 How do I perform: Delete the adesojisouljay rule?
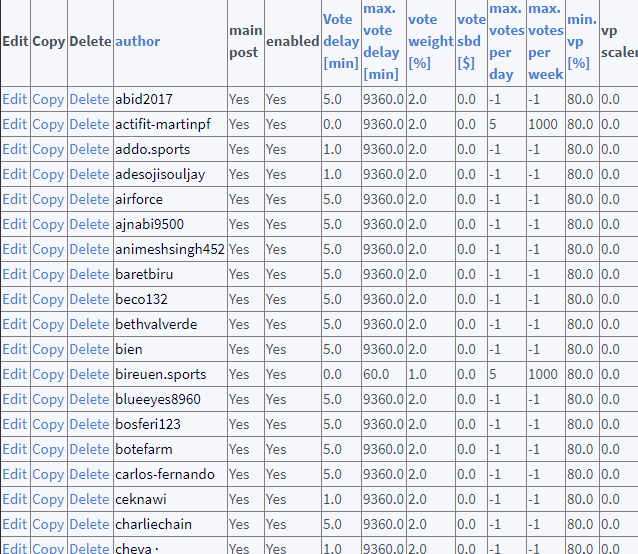tap(90, 174)
